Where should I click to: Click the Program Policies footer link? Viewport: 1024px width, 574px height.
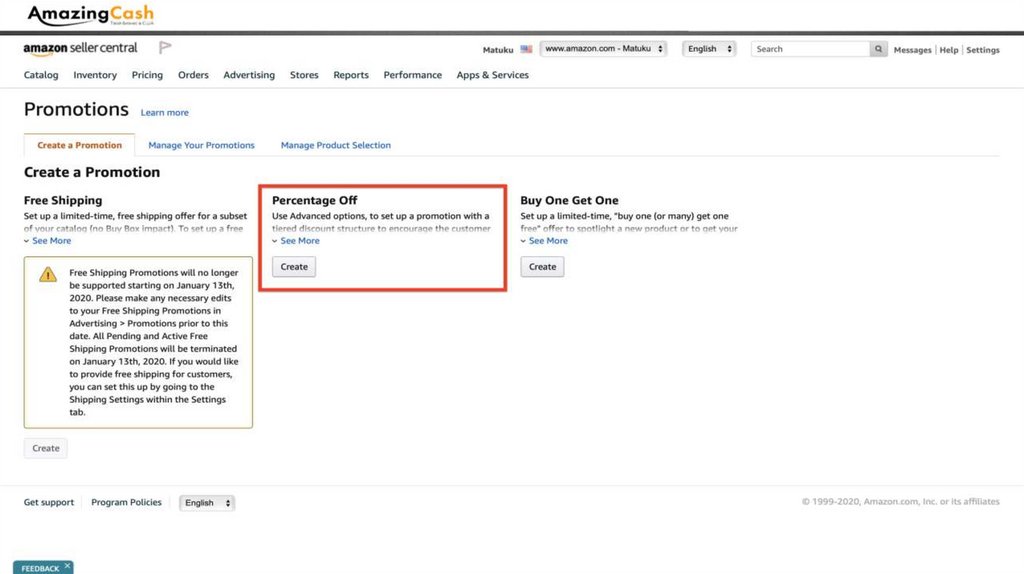click(x=126, y=502)
